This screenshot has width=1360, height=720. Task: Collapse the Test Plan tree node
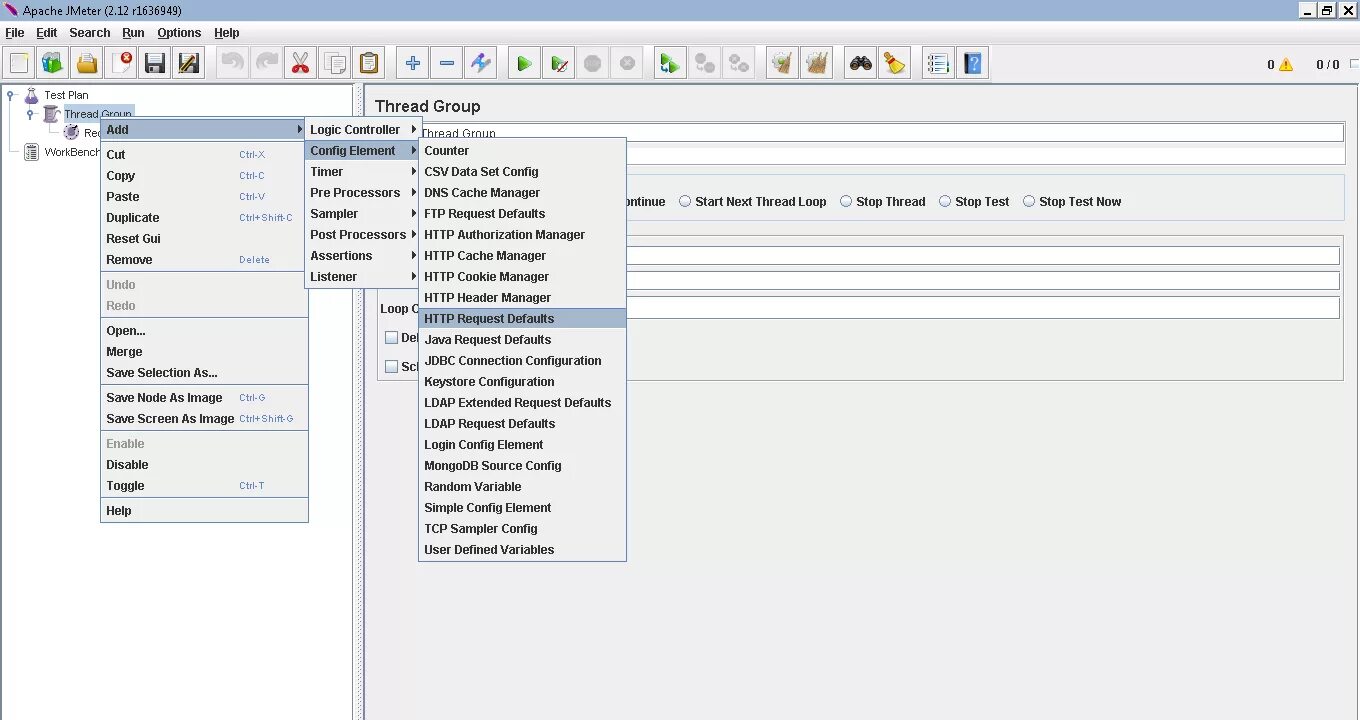pyautogui.click(x=12, y=95)
